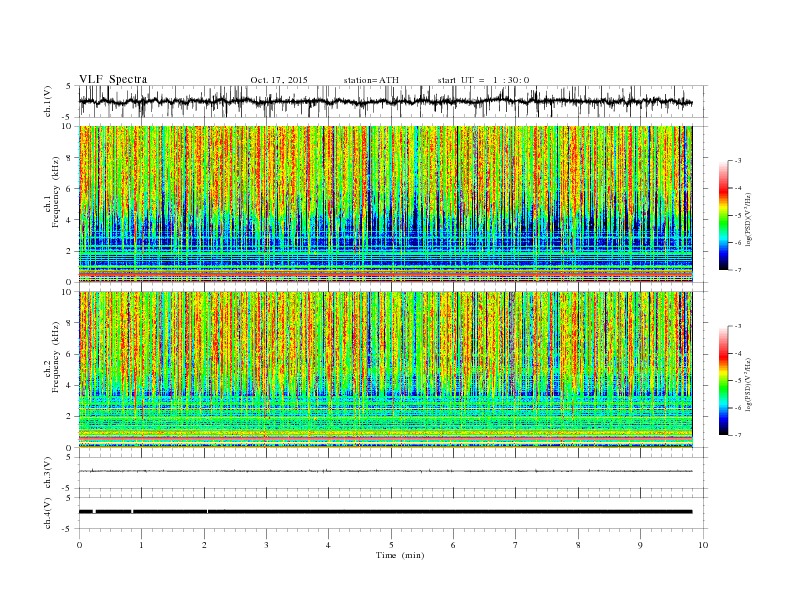This screenshot has height=612, width=792.
Task: Click tick label "1" on the Time axis
Action: pos(142,545)
